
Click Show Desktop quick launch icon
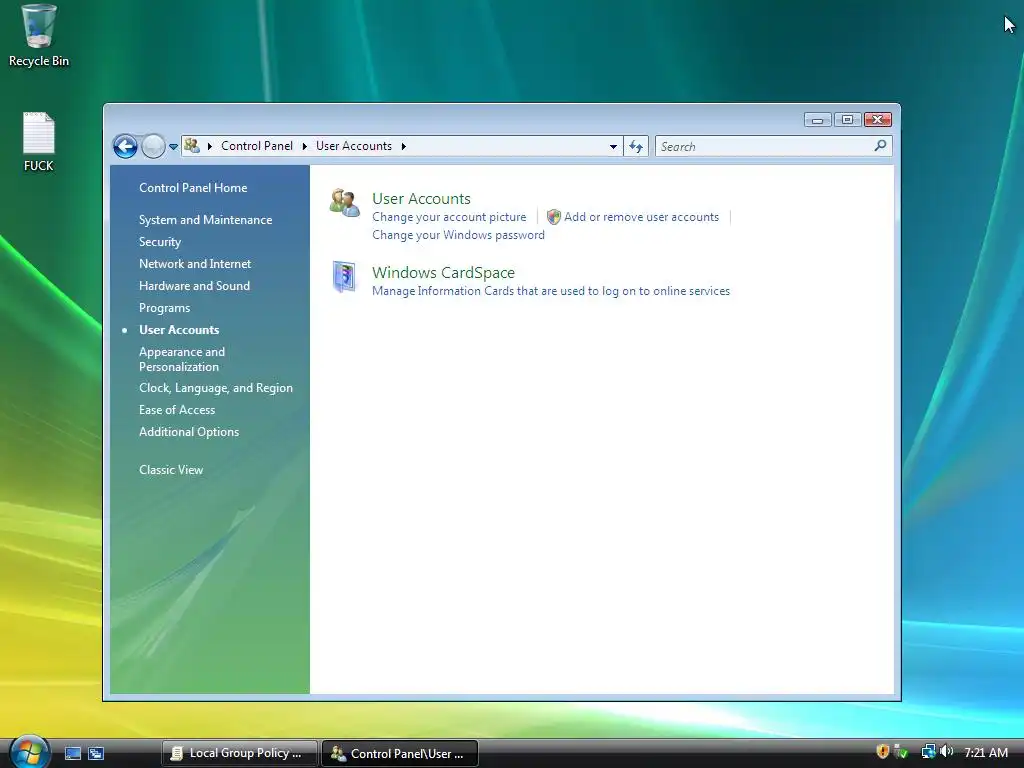tap(73, 754)
